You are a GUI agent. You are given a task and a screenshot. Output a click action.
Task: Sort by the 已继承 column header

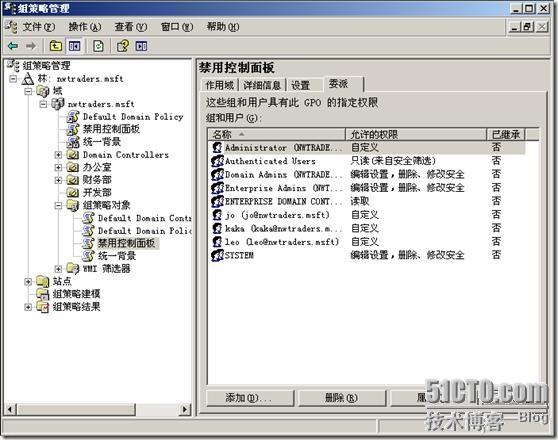pos(506,135)
